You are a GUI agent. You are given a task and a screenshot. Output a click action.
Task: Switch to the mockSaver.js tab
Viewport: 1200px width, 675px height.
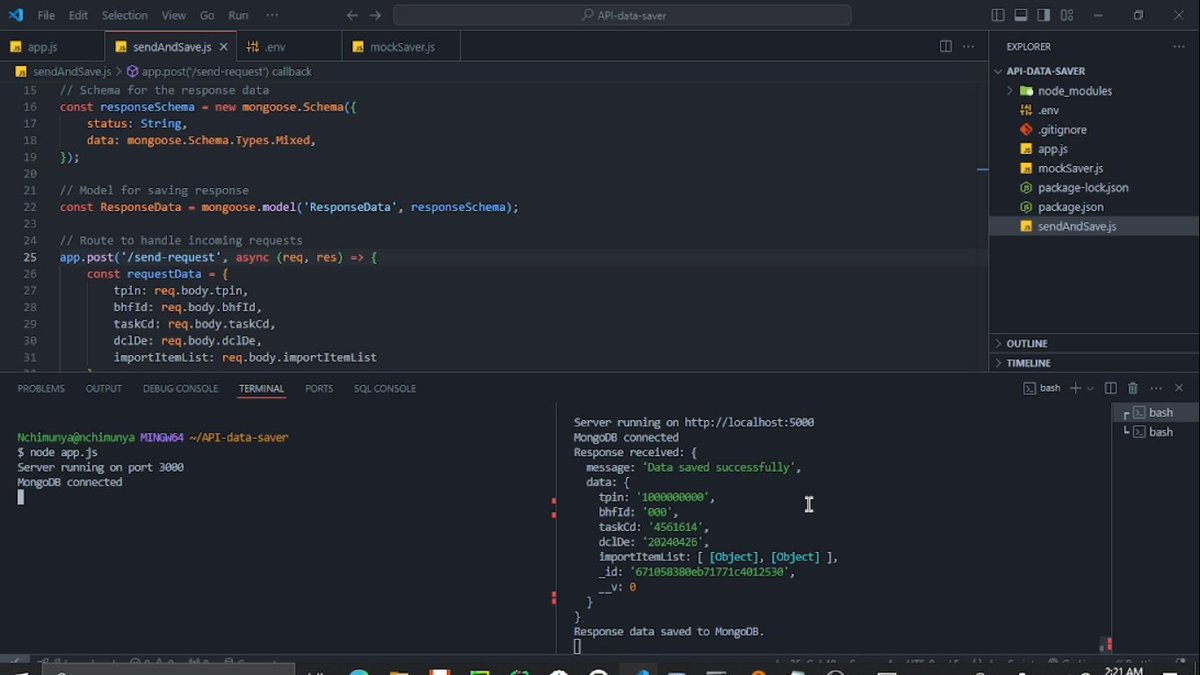[x=402, y=47]
